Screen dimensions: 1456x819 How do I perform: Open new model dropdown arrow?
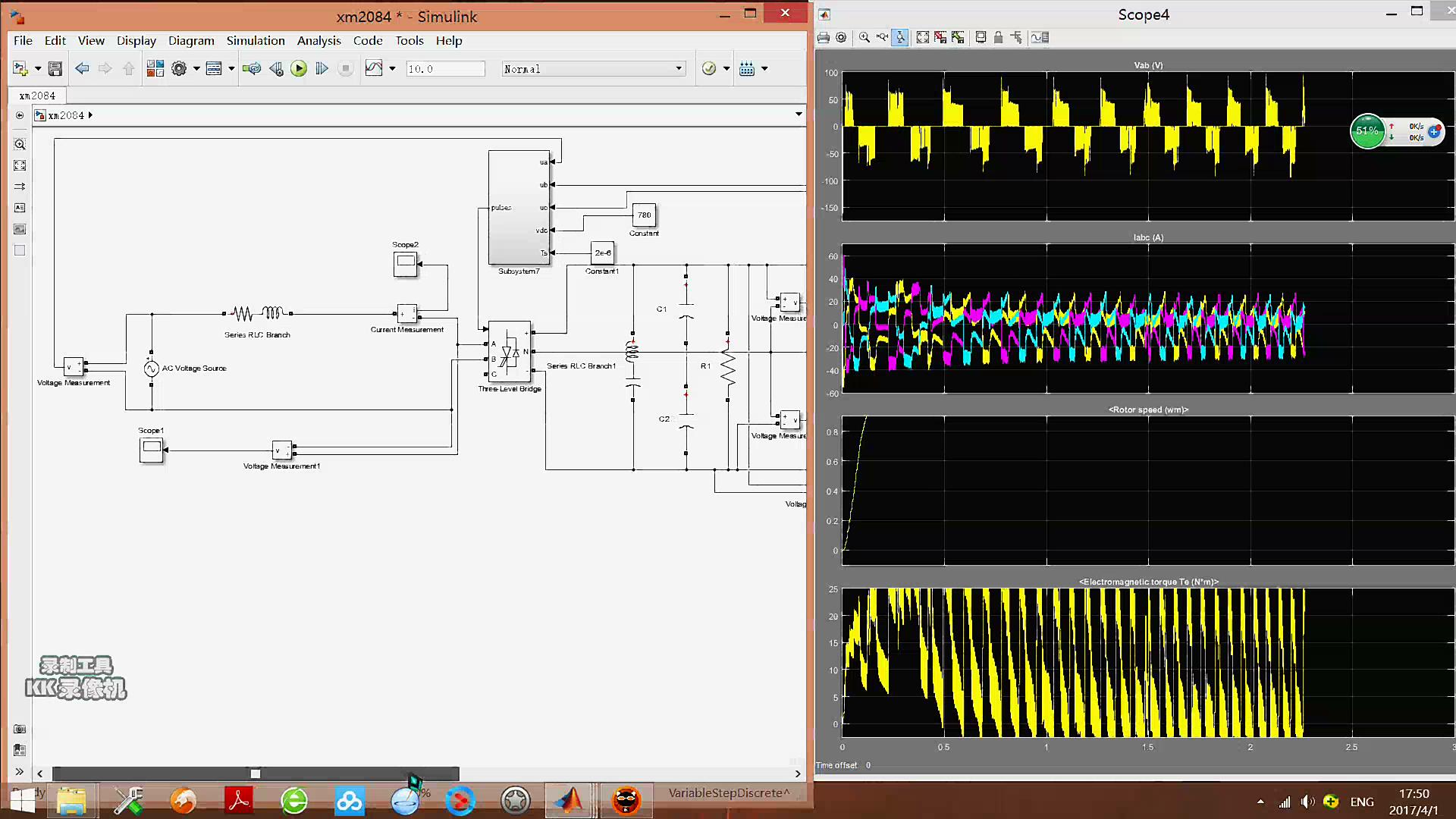(38, 69)
